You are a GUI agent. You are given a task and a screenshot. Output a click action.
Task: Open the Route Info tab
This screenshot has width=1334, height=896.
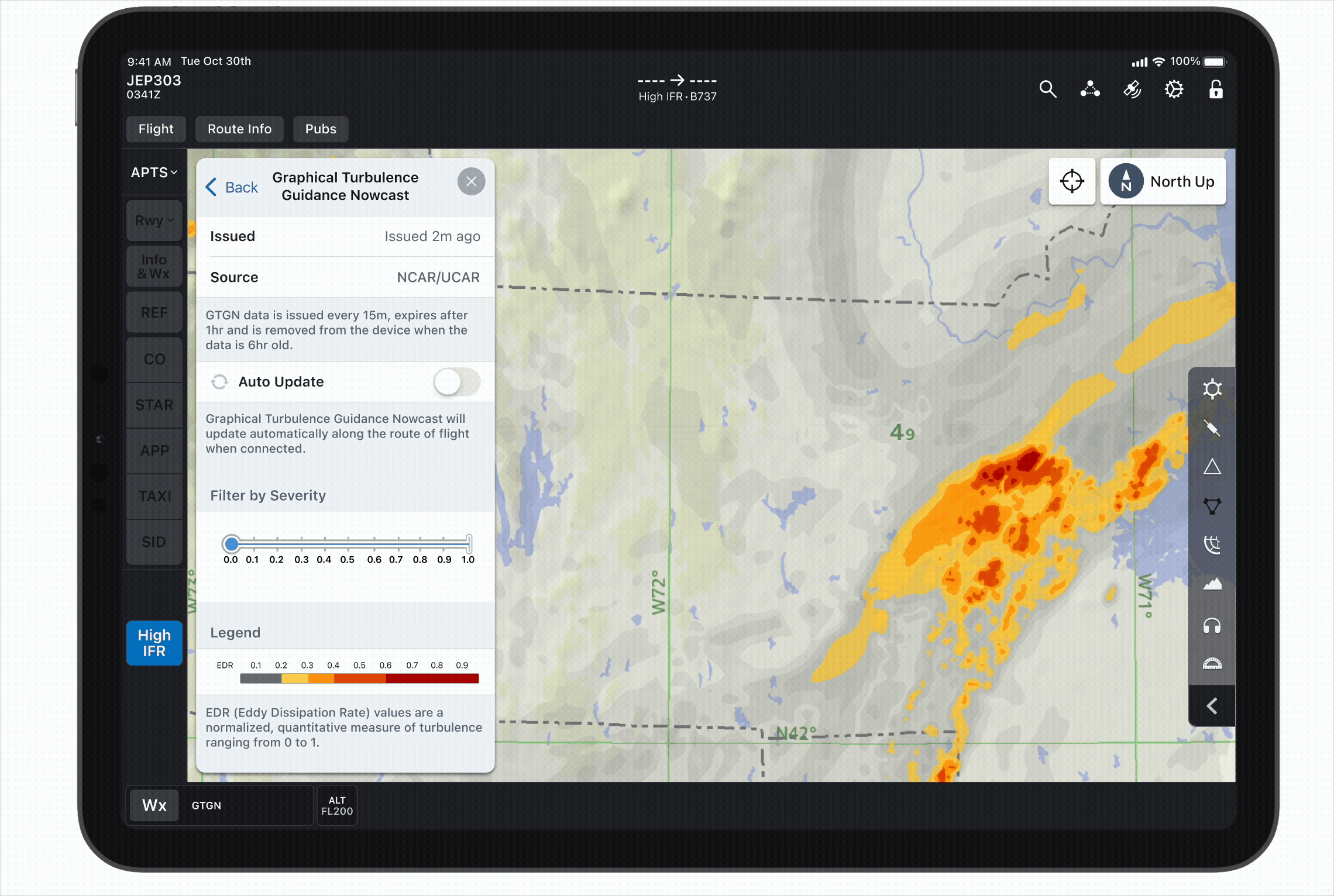point(239,129)
